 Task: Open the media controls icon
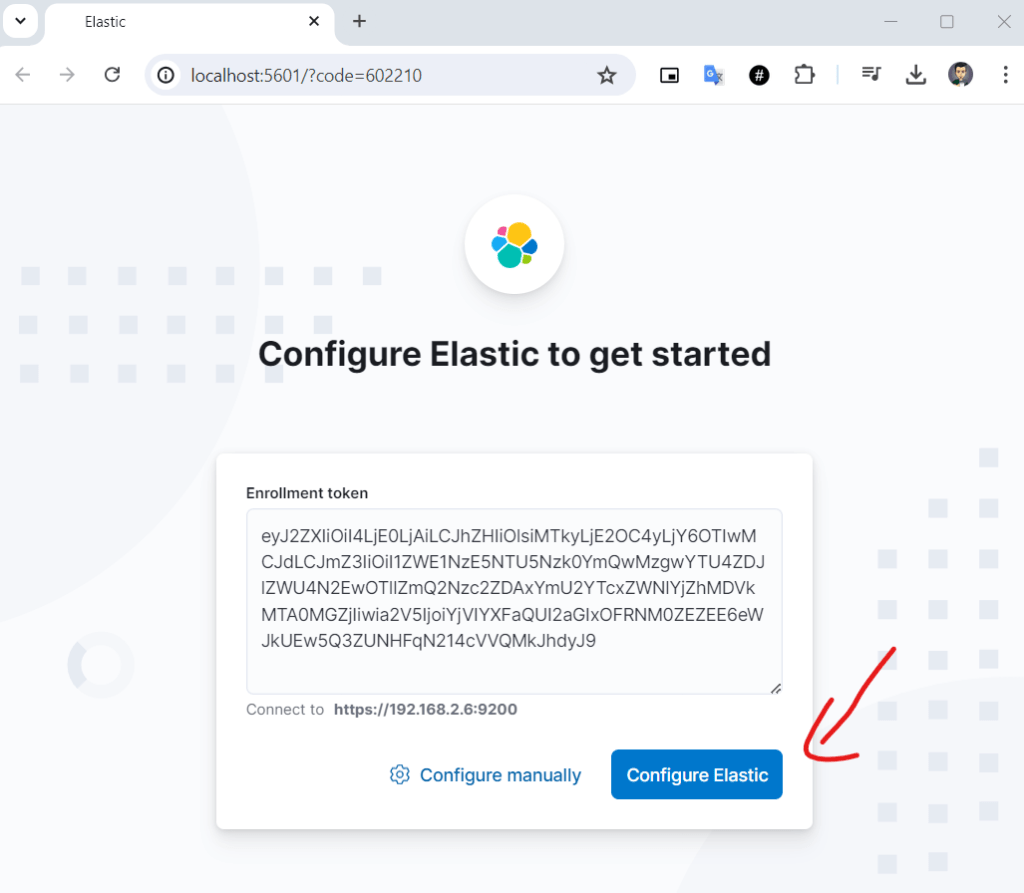[x=871, y=75]
